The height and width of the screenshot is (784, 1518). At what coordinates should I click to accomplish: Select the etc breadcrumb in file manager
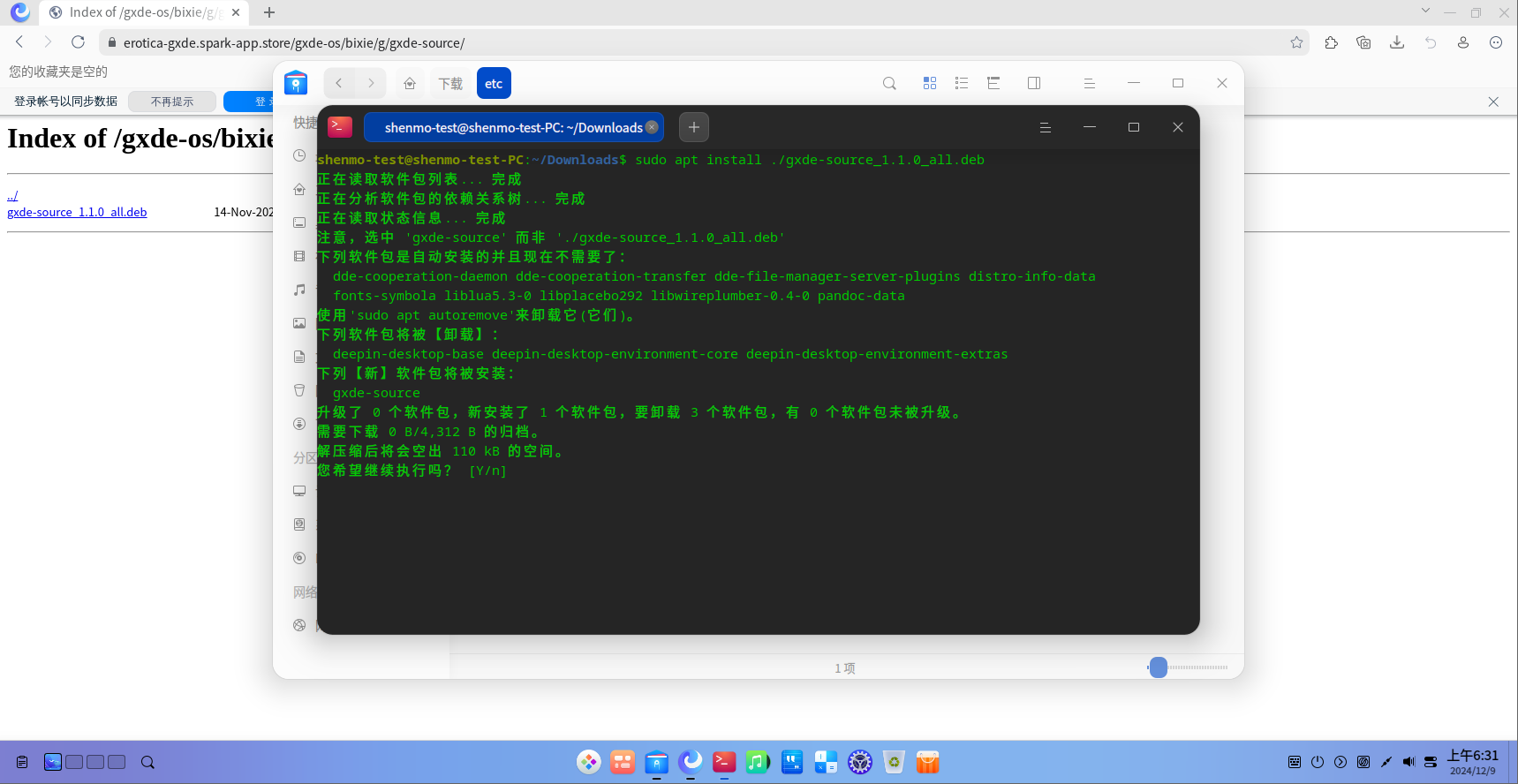tap(494, 83)
